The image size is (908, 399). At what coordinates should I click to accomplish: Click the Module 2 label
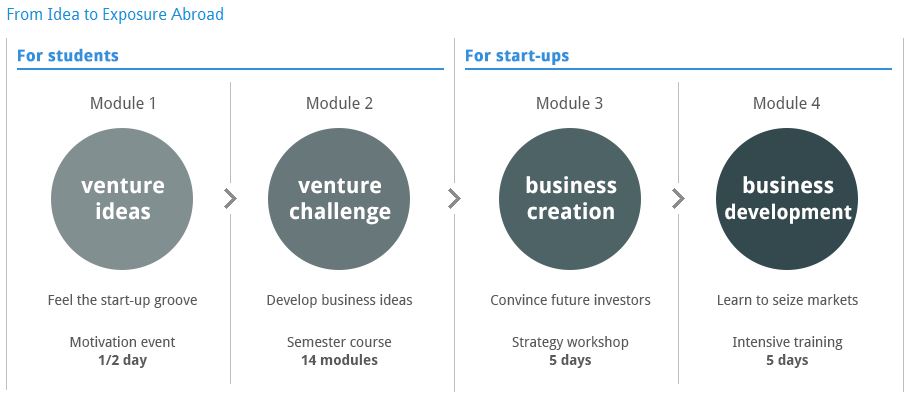(x=339, y=103)
